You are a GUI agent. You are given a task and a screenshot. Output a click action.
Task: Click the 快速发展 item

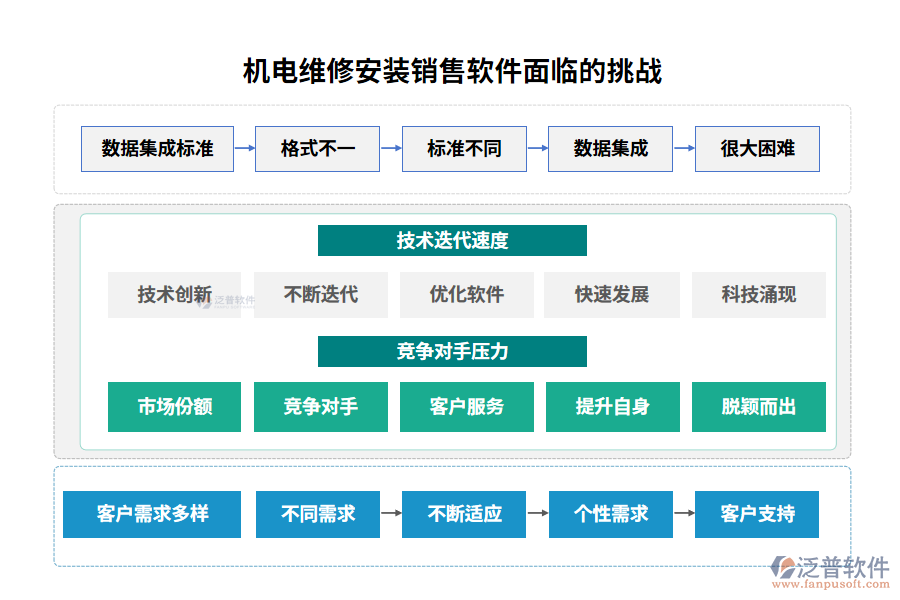pos(612,294)
